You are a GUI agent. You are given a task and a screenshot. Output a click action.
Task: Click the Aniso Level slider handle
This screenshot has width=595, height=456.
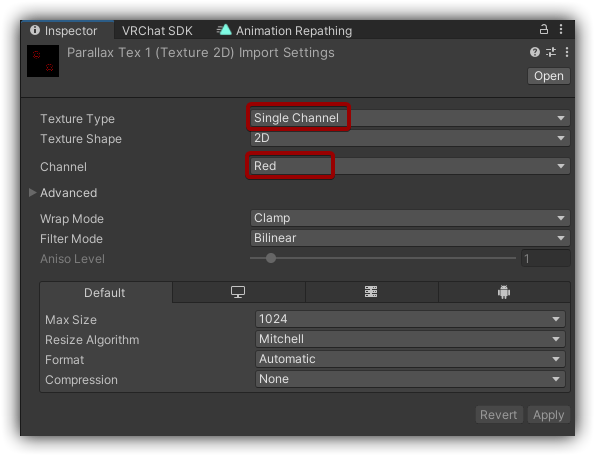pos(271,258)
